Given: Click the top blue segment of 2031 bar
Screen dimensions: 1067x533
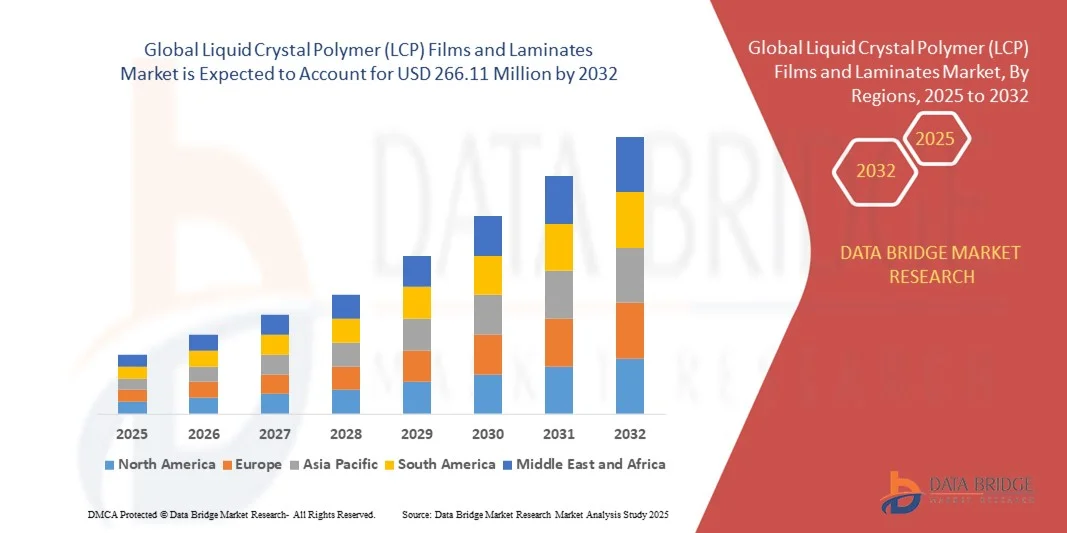Looking at the screenshot, I should (558, 200).
